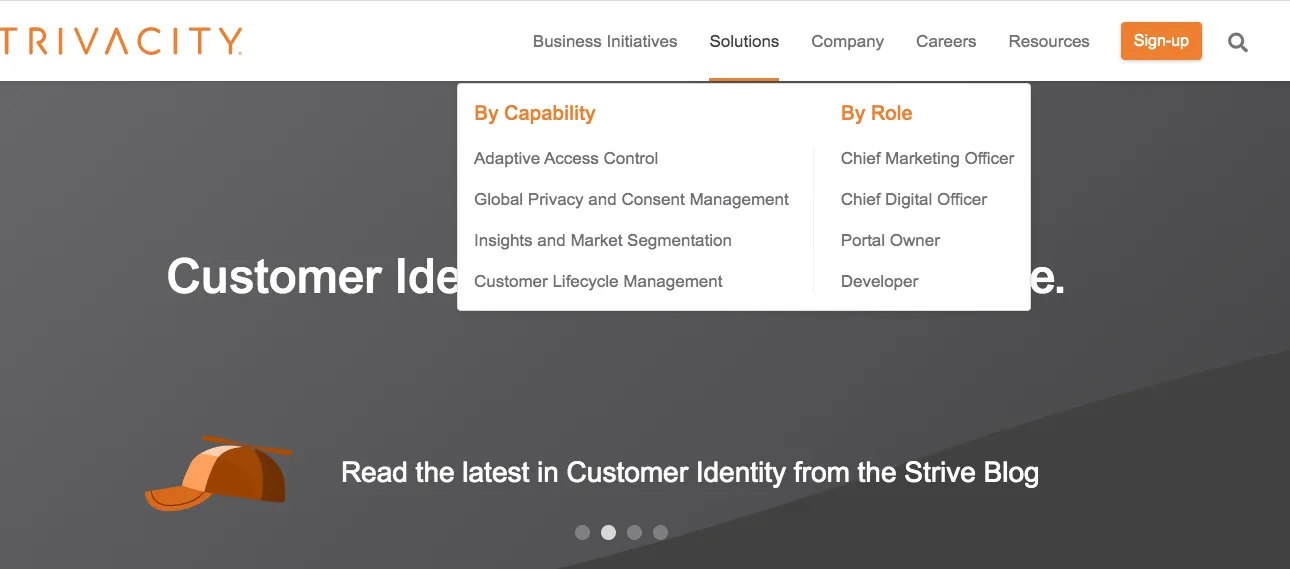Click the Trivacity logo
This screenshot has width=1290, height=569.
coord(121,41)
